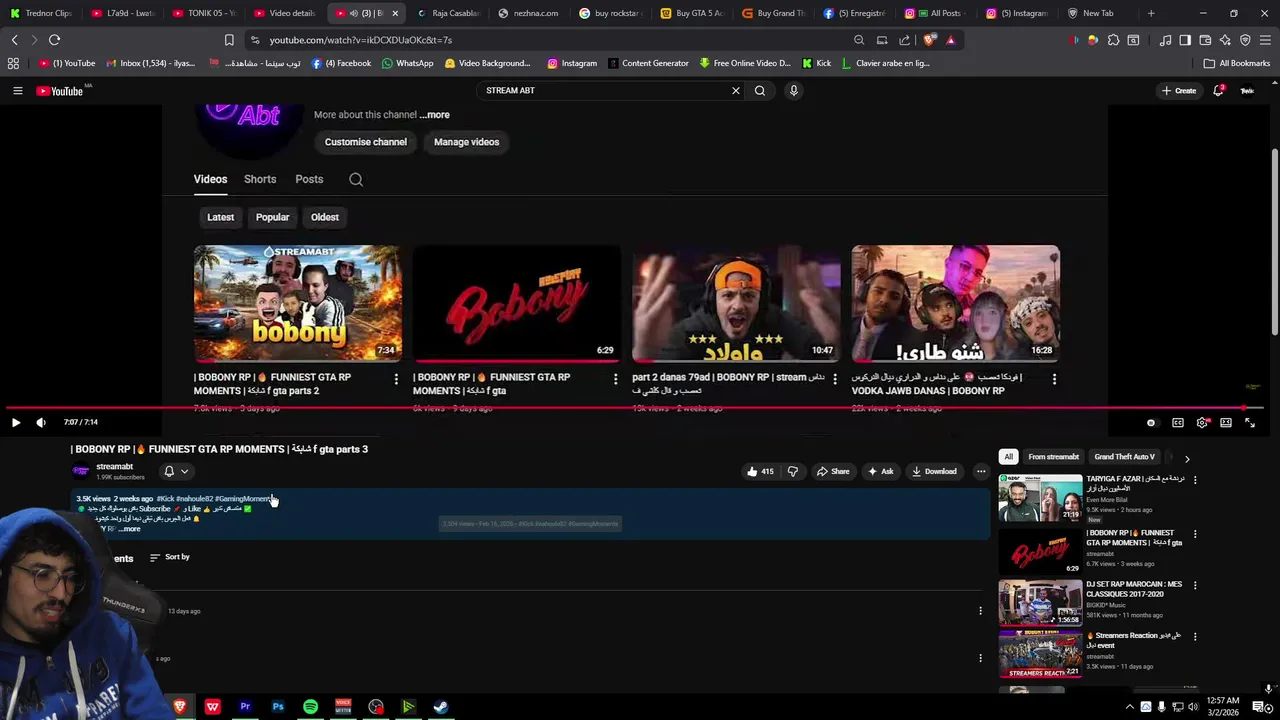1280x720 pixels.
Task: Open Spotify from the taskbar
Action: 310,707
